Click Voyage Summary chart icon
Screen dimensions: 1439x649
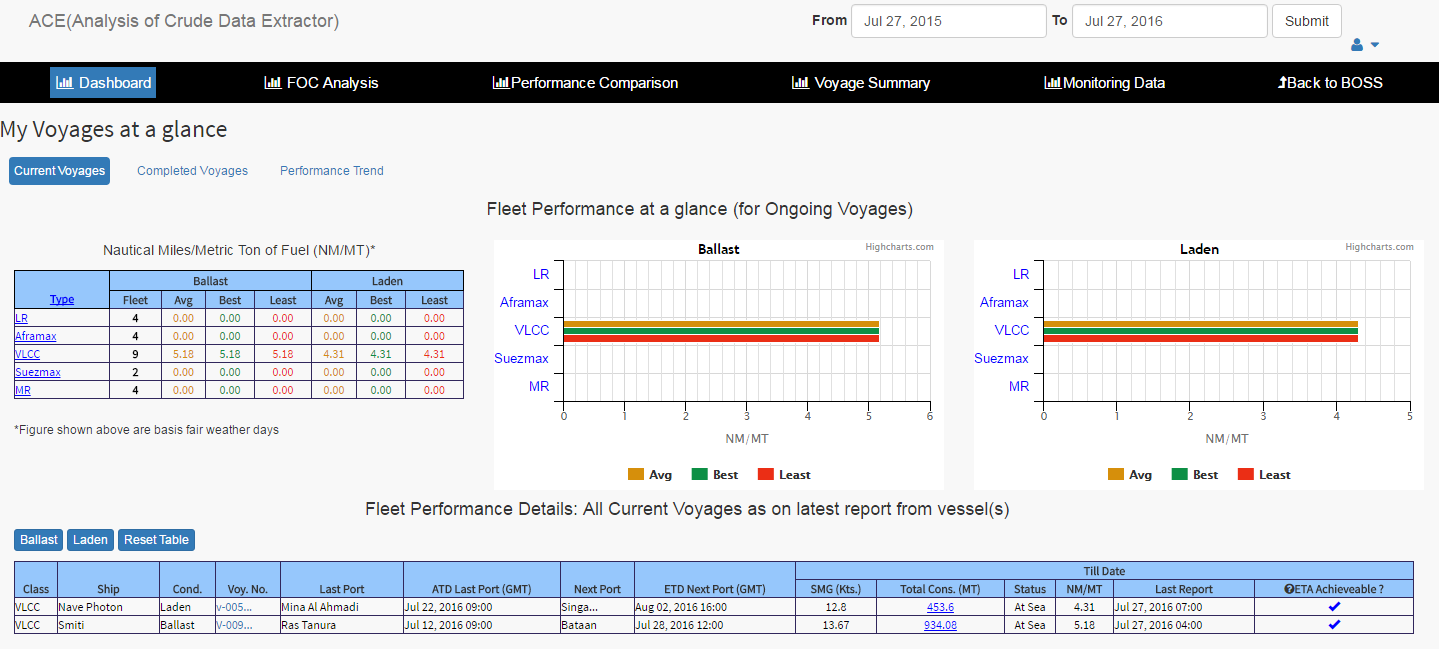tap(800, 83)
